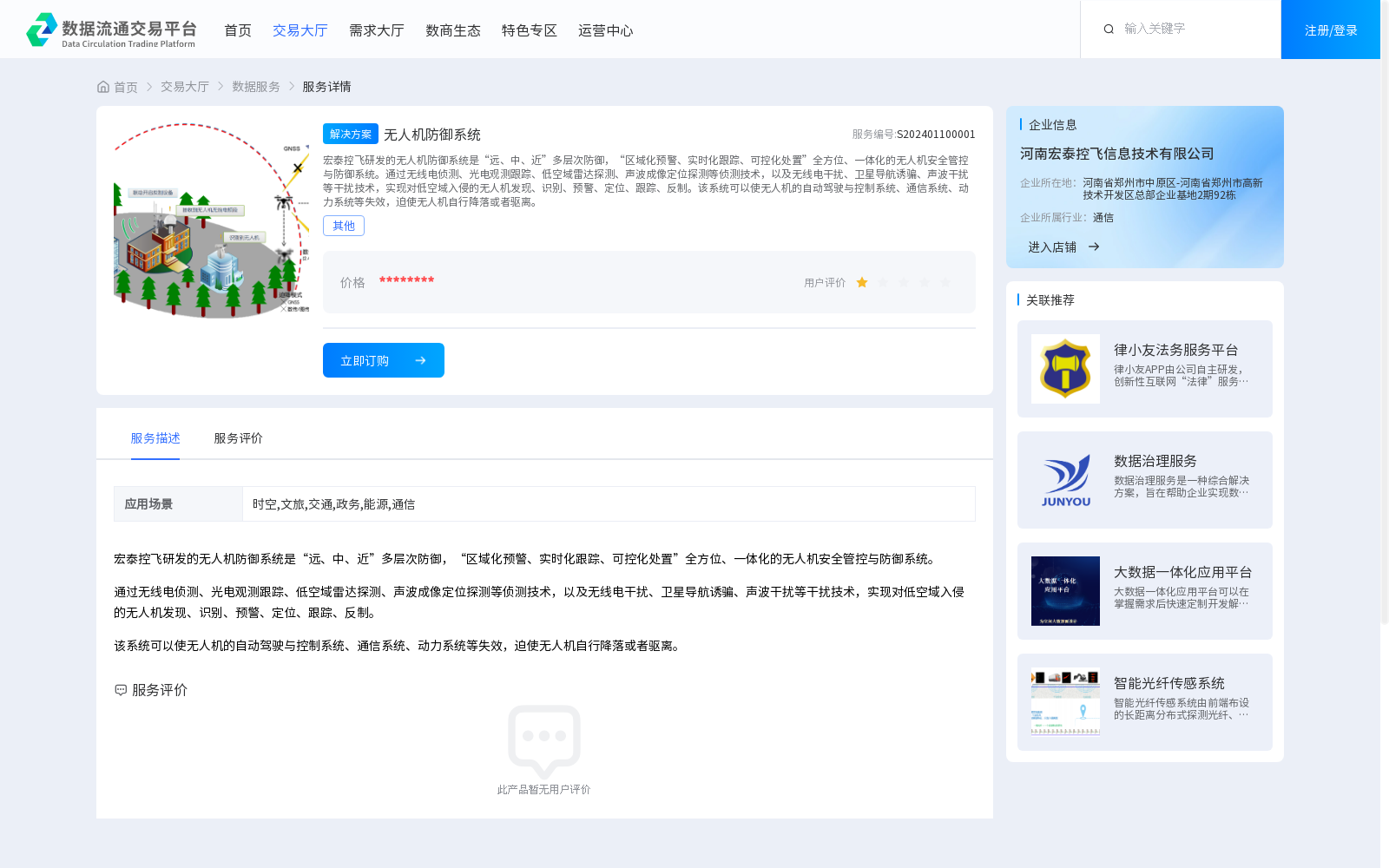This screenshot has height=868, width=1389.
Task: Click the 服务评价 comment bubble icon
Action: coord(121,690)
